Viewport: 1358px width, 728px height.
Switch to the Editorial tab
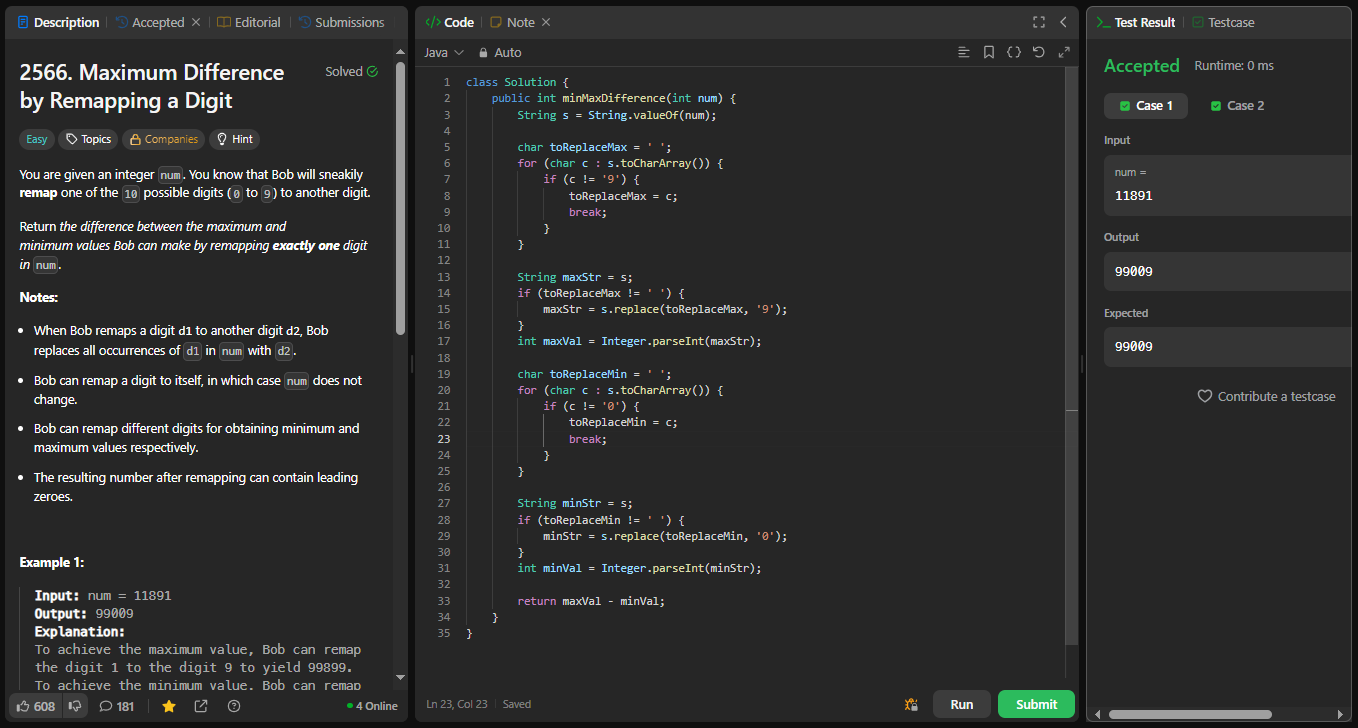pyautogui.click(x=250, y=22)
